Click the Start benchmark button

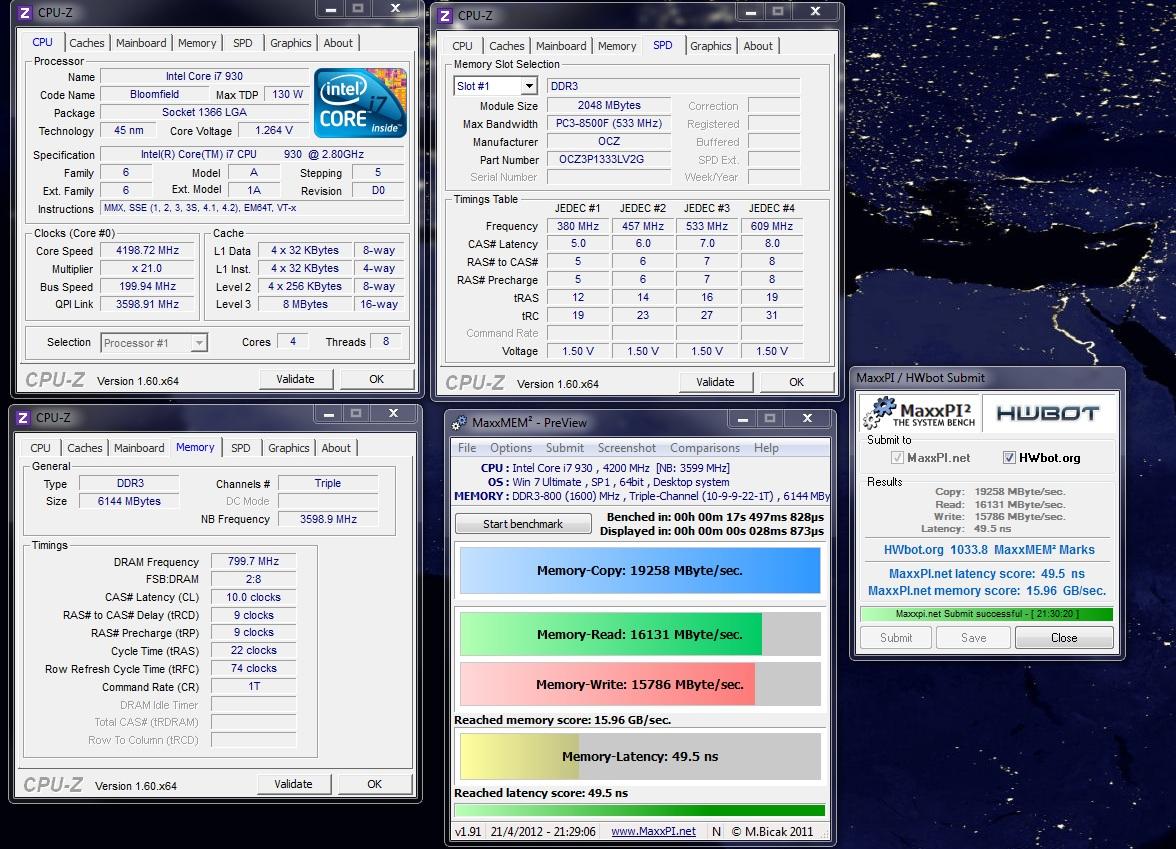523,524
